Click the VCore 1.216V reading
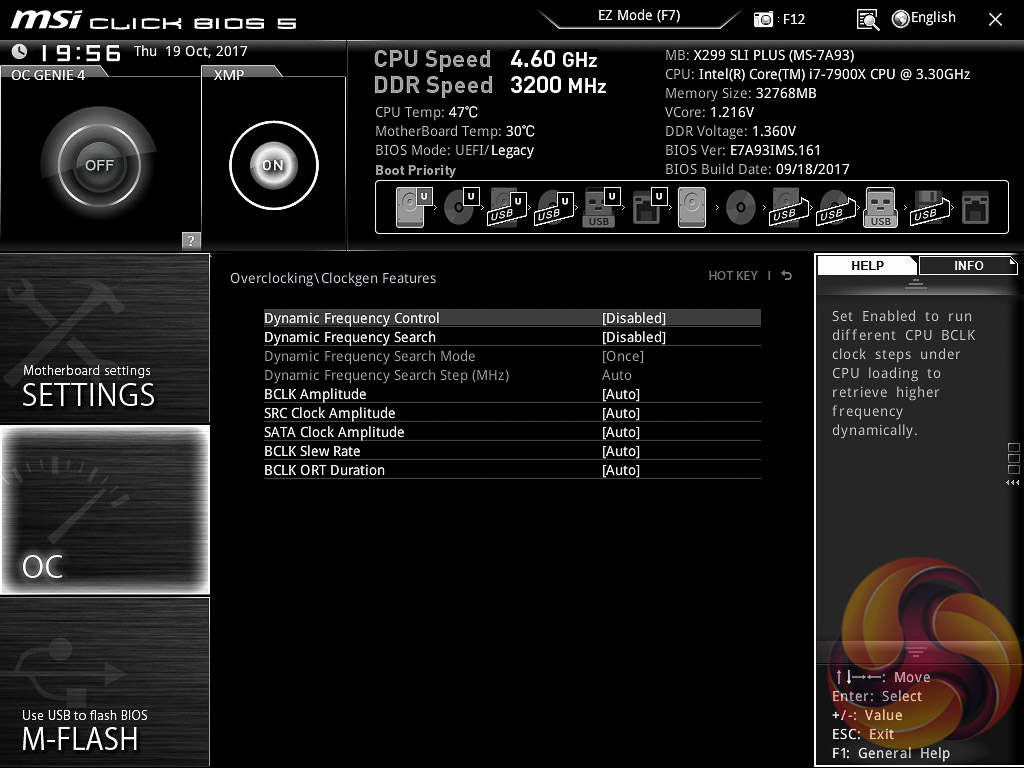The height and width of the screenshot is (768, 1024). (x=709, y=112)
